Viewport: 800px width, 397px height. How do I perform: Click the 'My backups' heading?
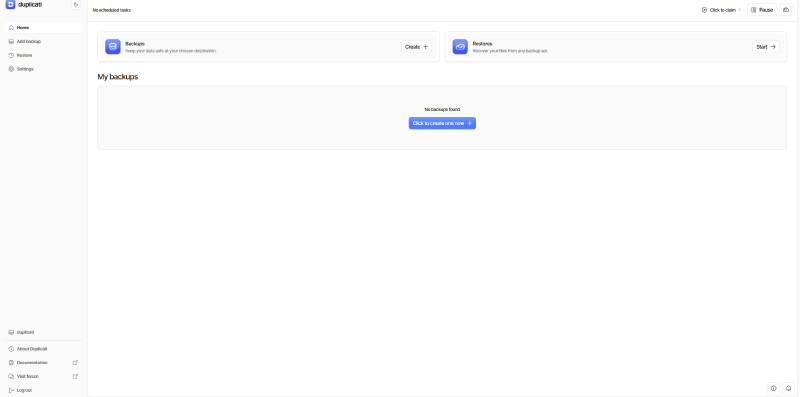(x=118, y=77)
